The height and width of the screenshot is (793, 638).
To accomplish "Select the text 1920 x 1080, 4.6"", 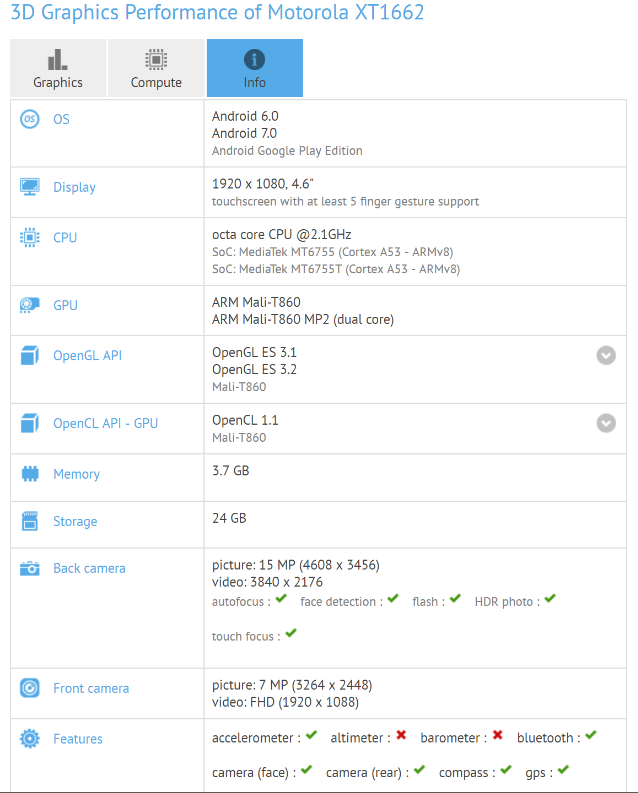I will [x=263, y=184].
